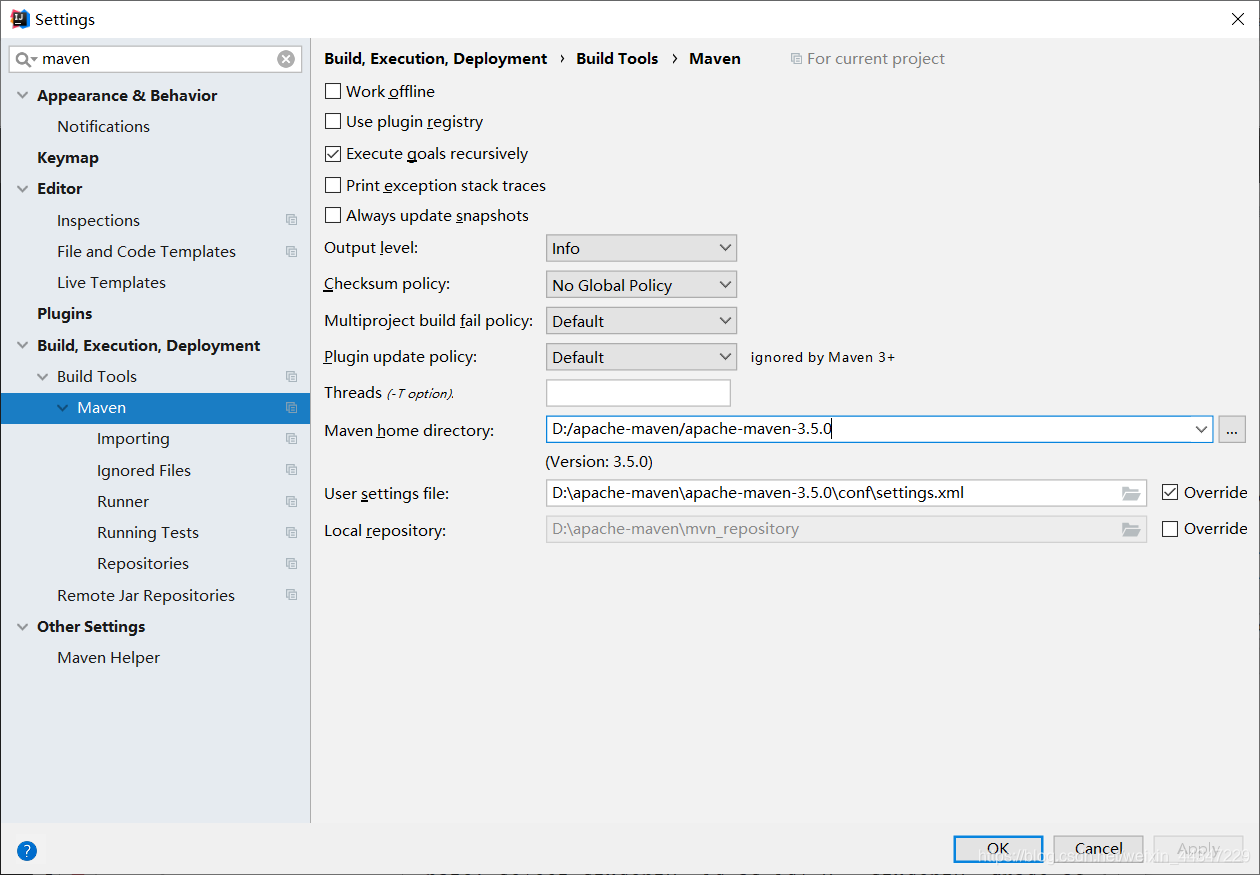
Task: Uncheck Execute goals recursively
Action: [333, 154]
